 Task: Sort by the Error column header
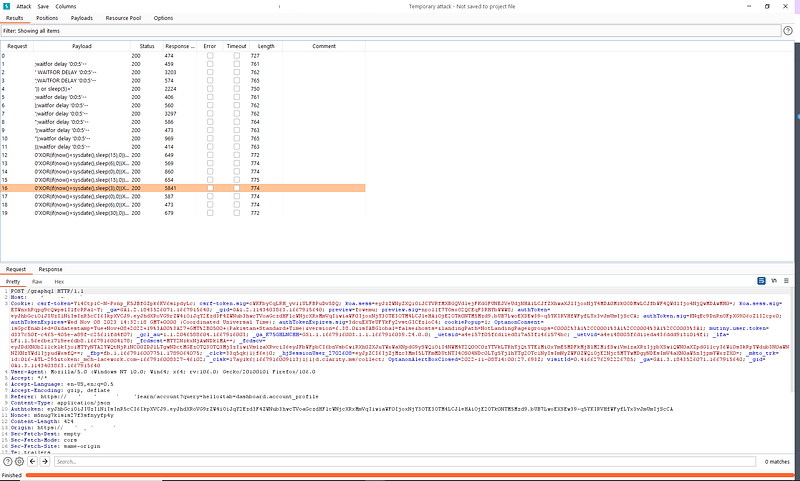coord(210,46)
